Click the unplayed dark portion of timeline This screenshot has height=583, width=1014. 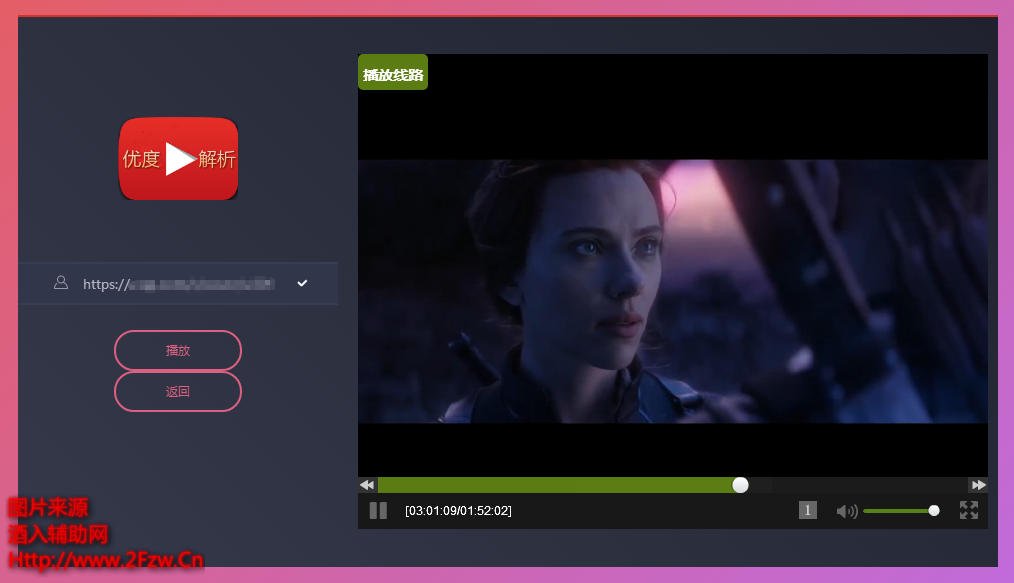pos(859,485)
